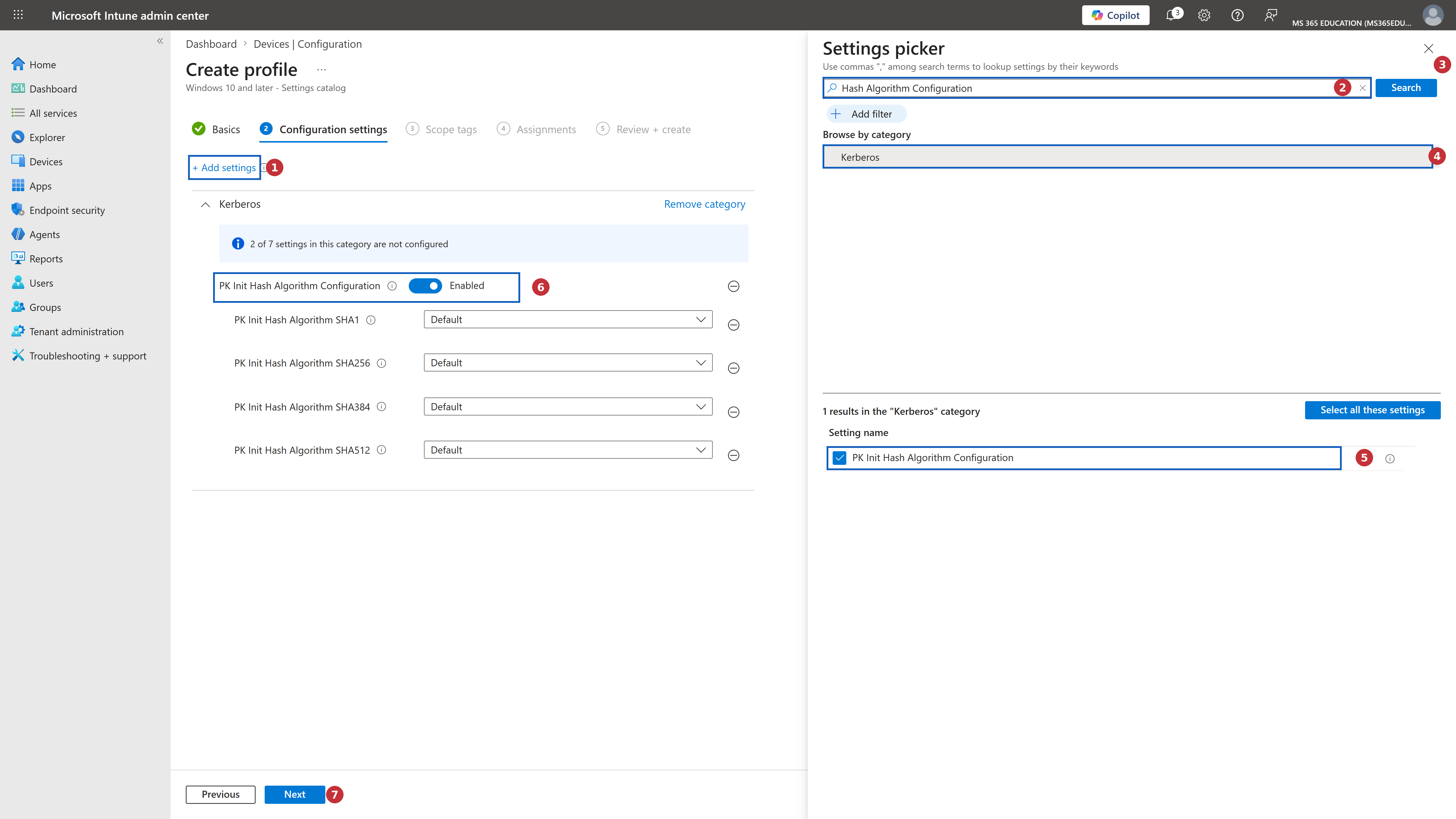Show info for PK Init Hash Algorithm SHA512
The height and width of the screenshot is (819, 1456).
pos(381,450)
